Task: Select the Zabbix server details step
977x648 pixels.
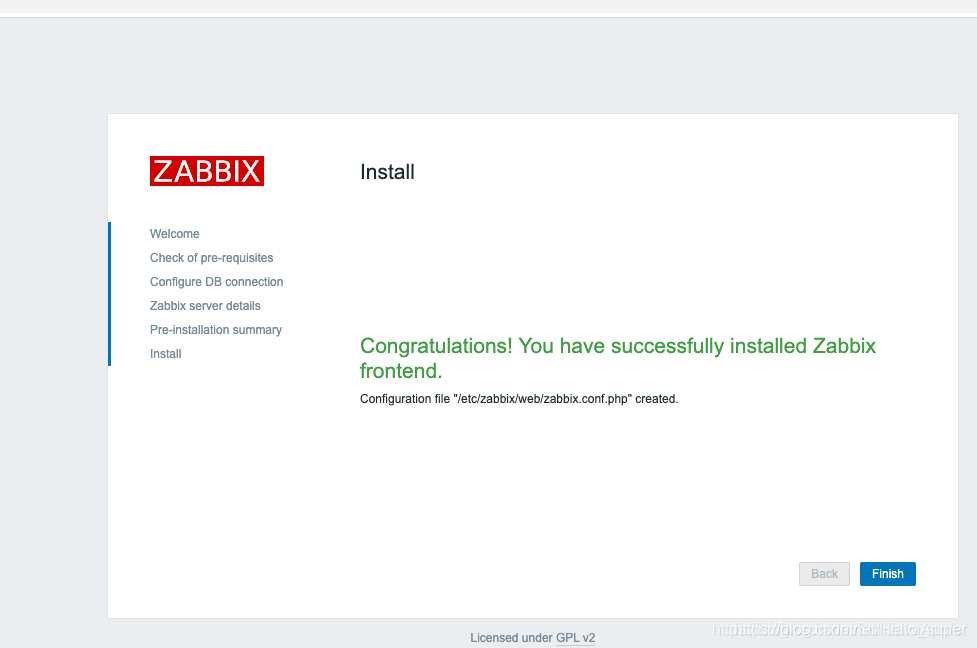Action: point(205,306)
